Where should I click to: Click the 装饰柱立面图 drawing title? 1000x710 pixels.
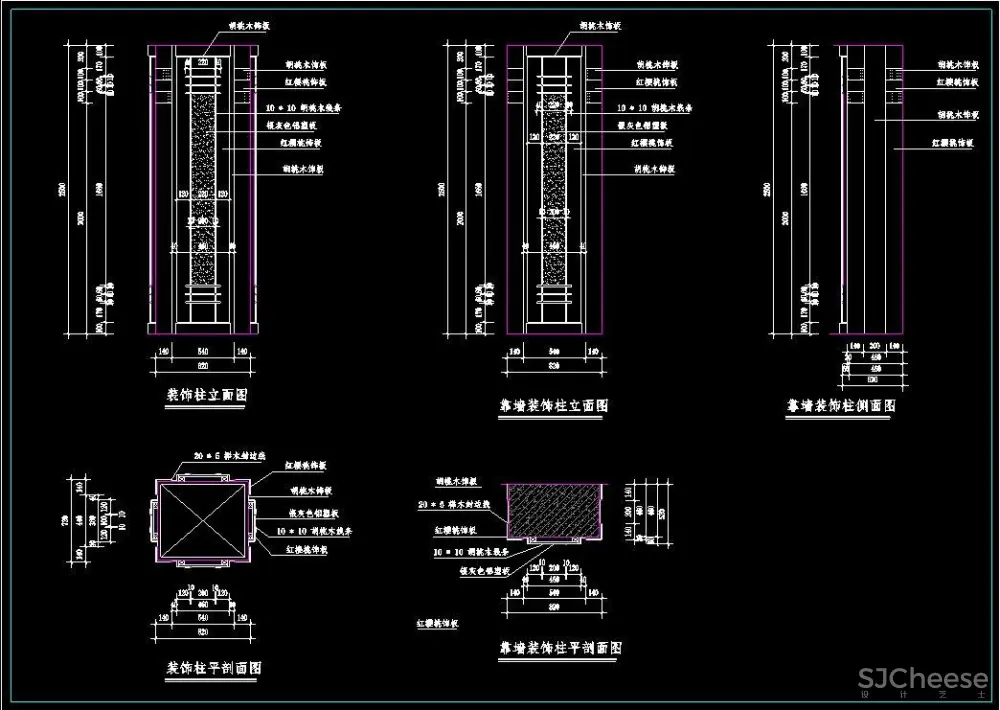(x=205, y=396)
